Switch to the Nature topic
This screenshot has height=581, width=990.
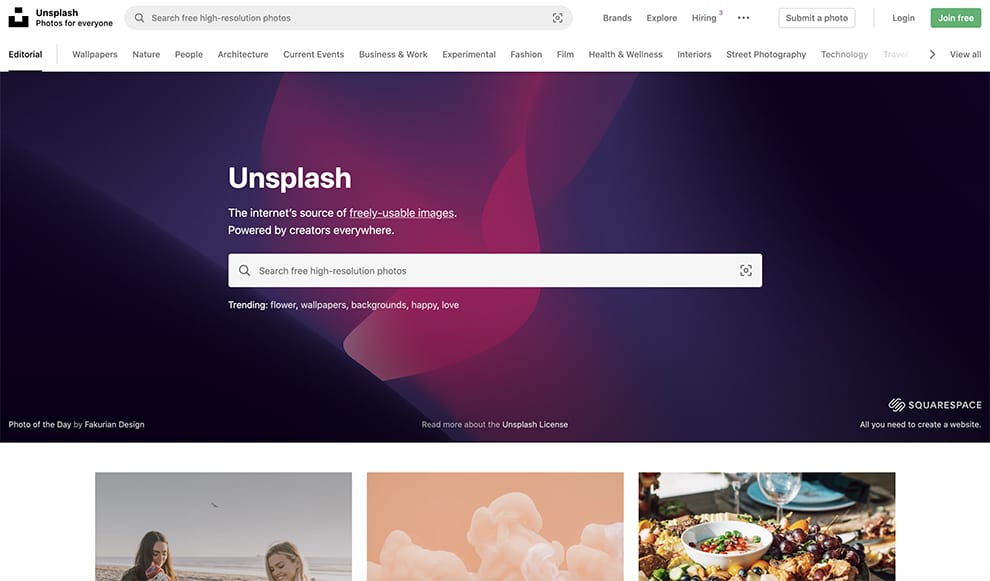[x=146, y=54]
